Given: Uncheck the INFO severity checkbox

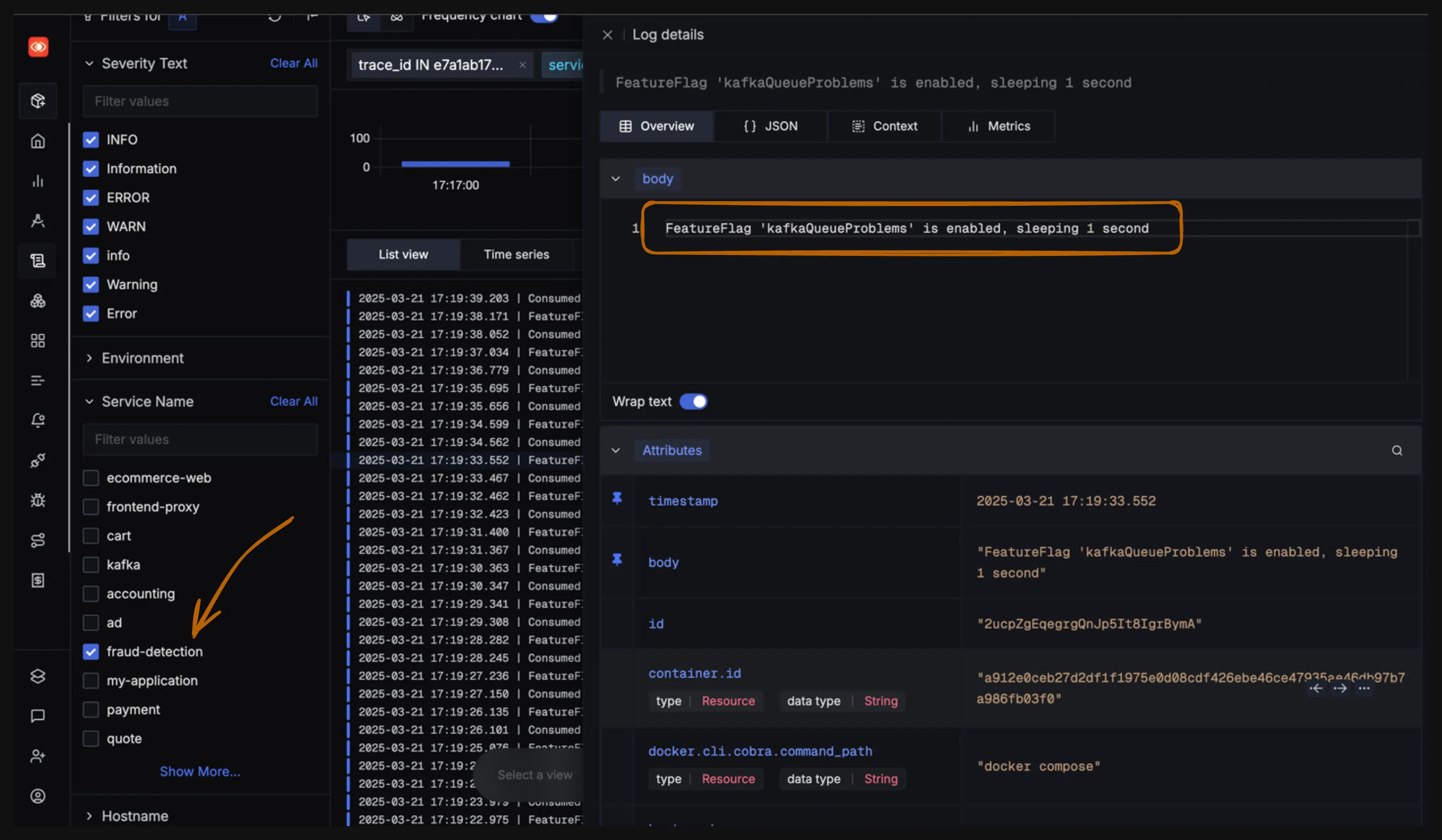Looking at the screenshot, I should (91, 140).
